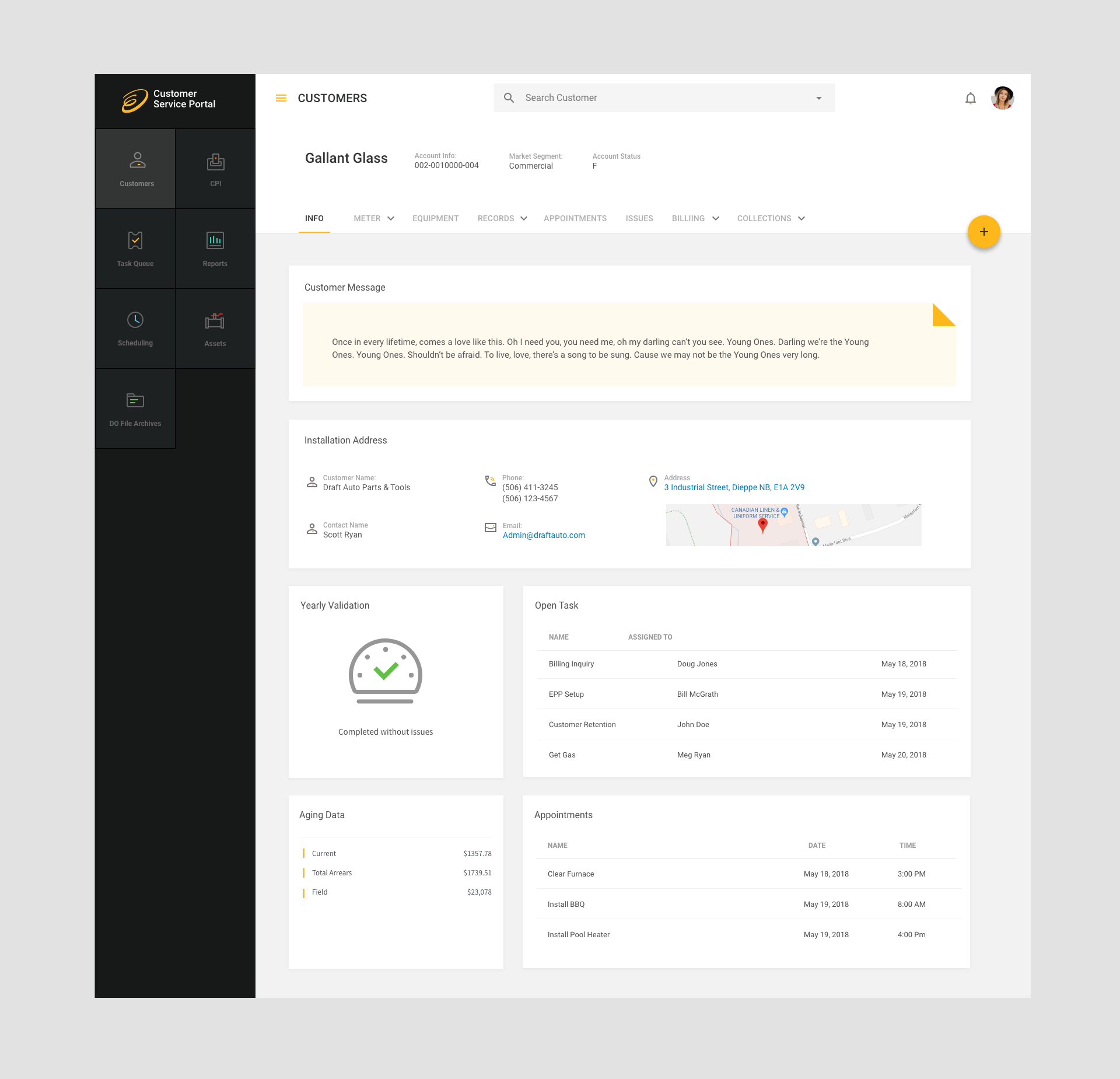Open the METER tab
1120x1079 pixels.
point(367,218)
